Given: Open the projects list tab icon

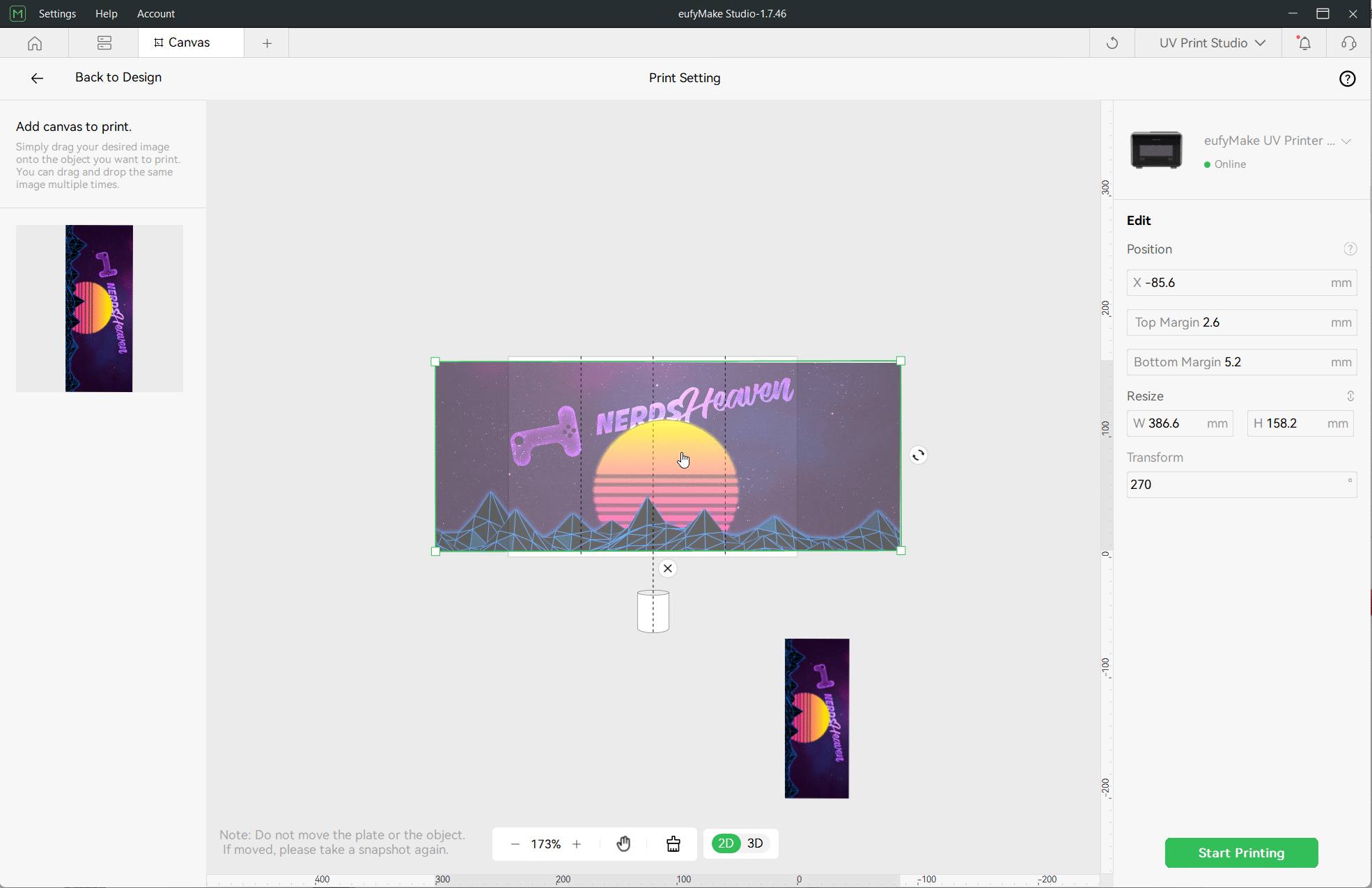Looking at the screenshot, I should (104, 43).
